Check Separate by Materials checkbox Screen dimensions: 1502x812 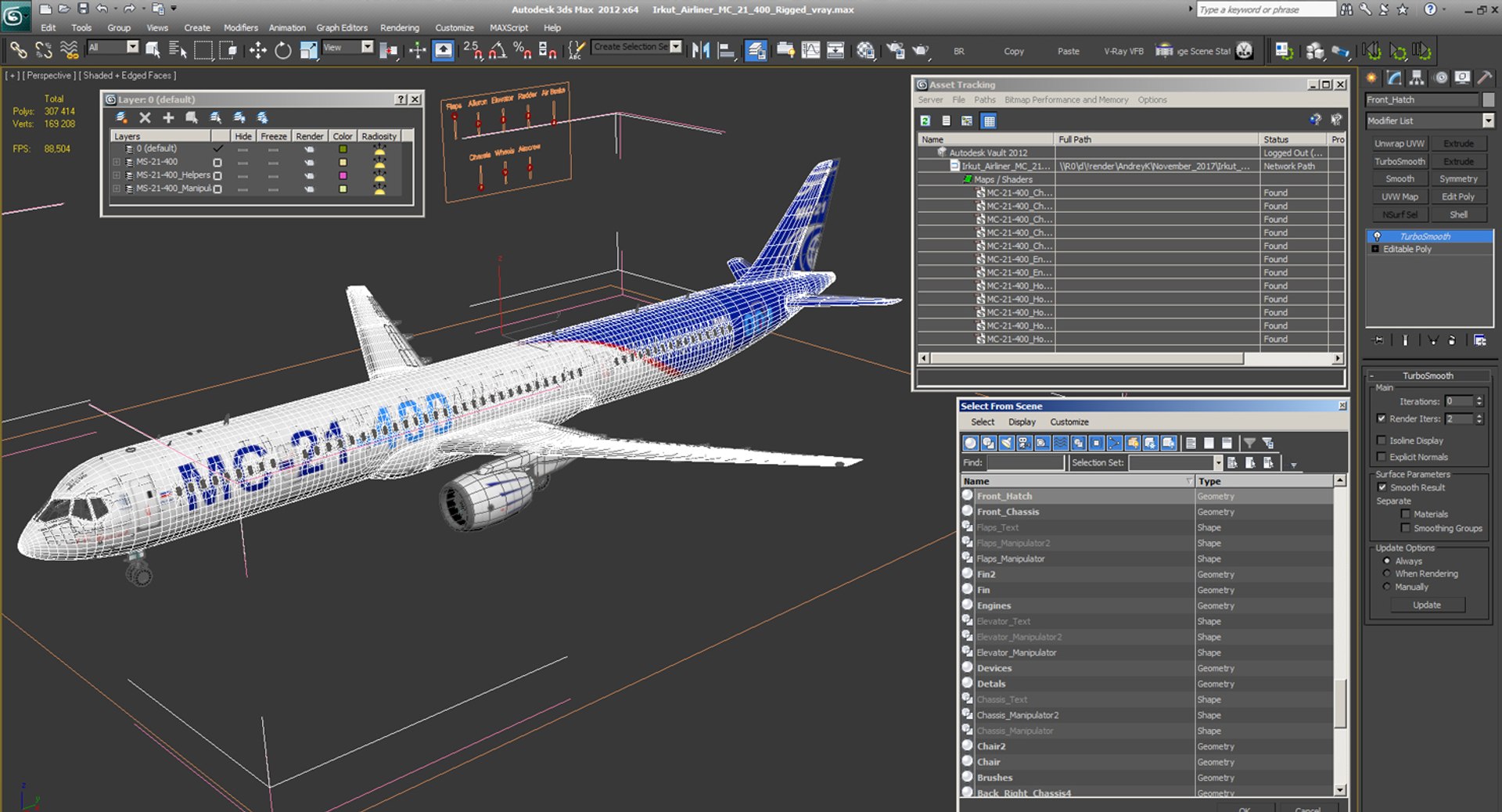tap(1406, 514)
